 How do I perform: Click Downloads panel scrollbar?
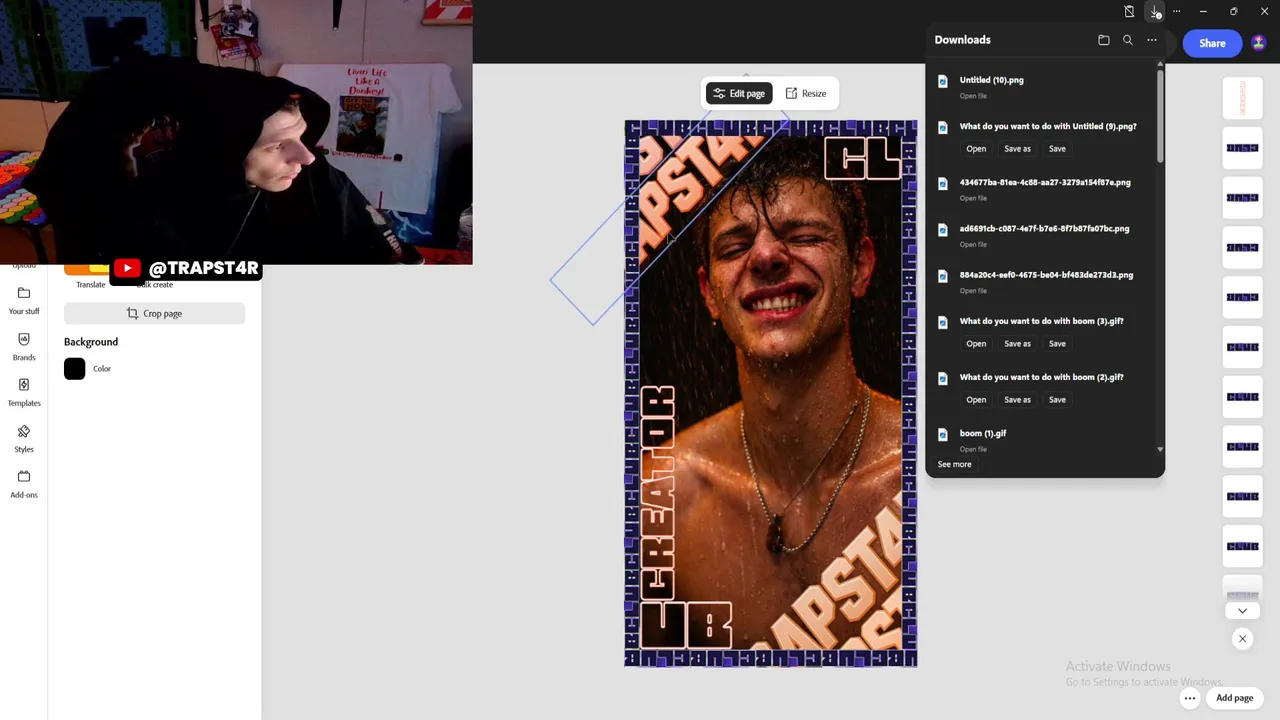point(1160,116)
